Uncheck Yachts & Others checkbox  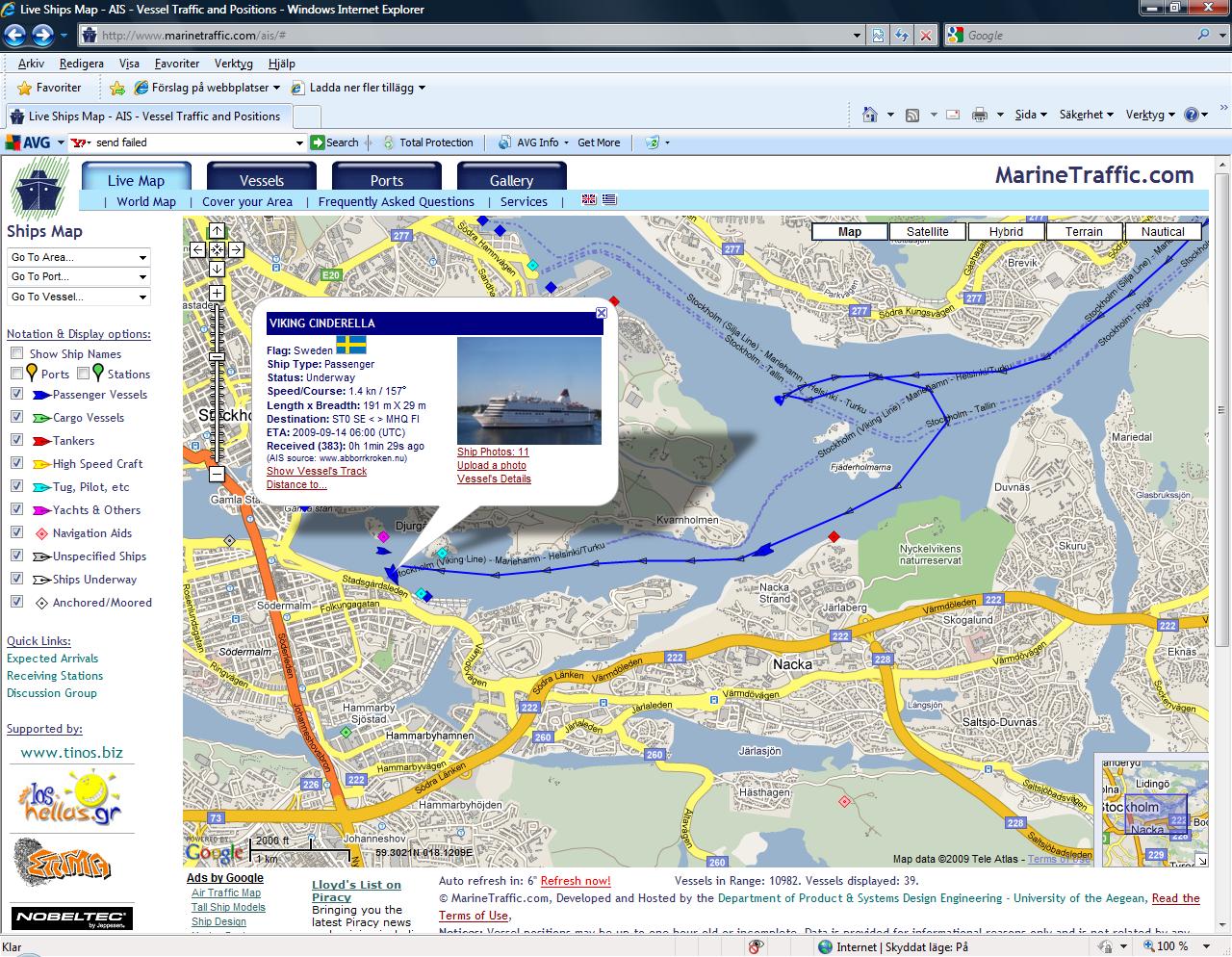pyautogui.click(x=16, y=509)
